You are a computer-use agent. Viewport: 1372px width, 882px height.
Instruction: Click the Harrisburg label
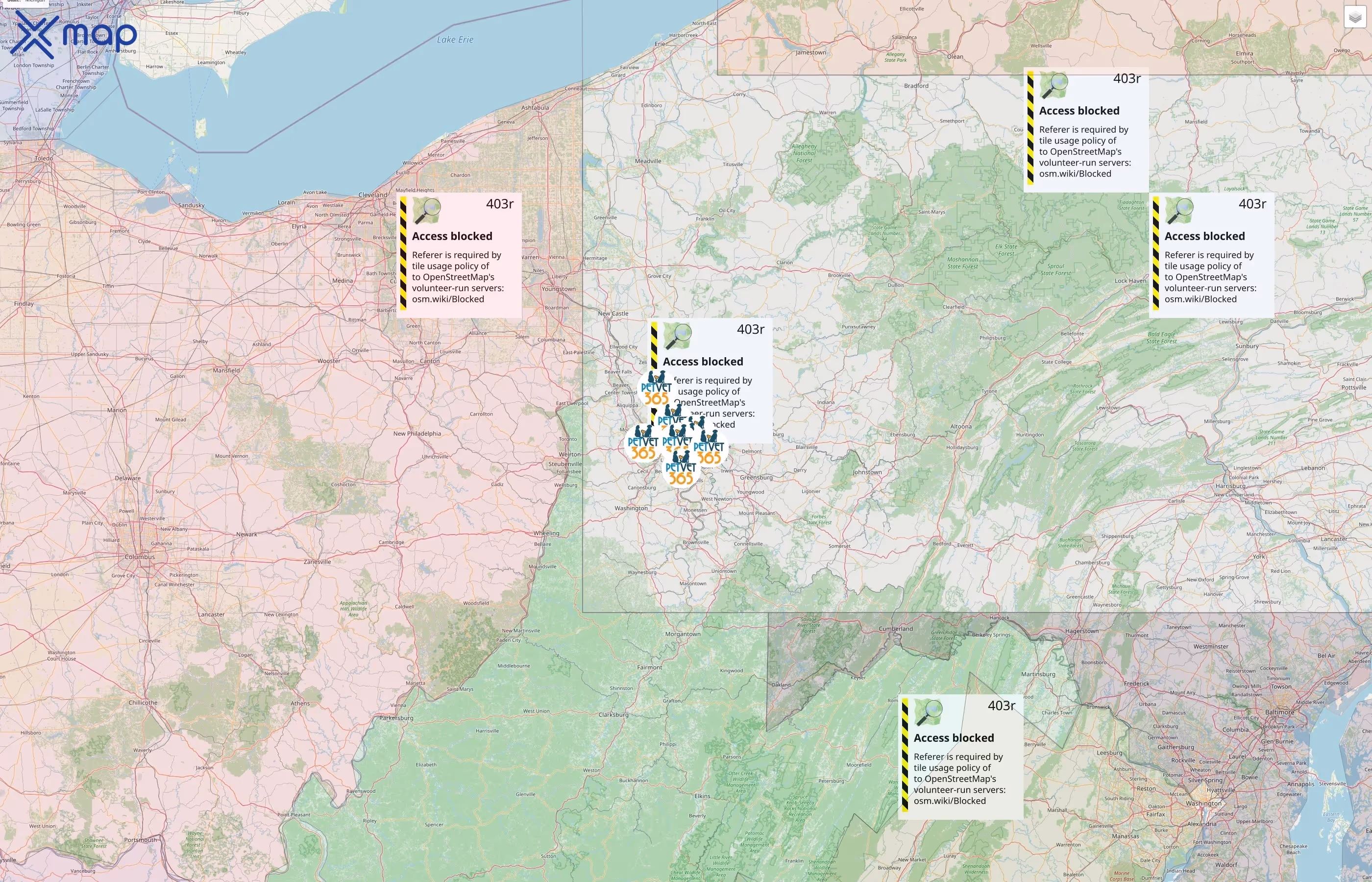point(1230,486)
